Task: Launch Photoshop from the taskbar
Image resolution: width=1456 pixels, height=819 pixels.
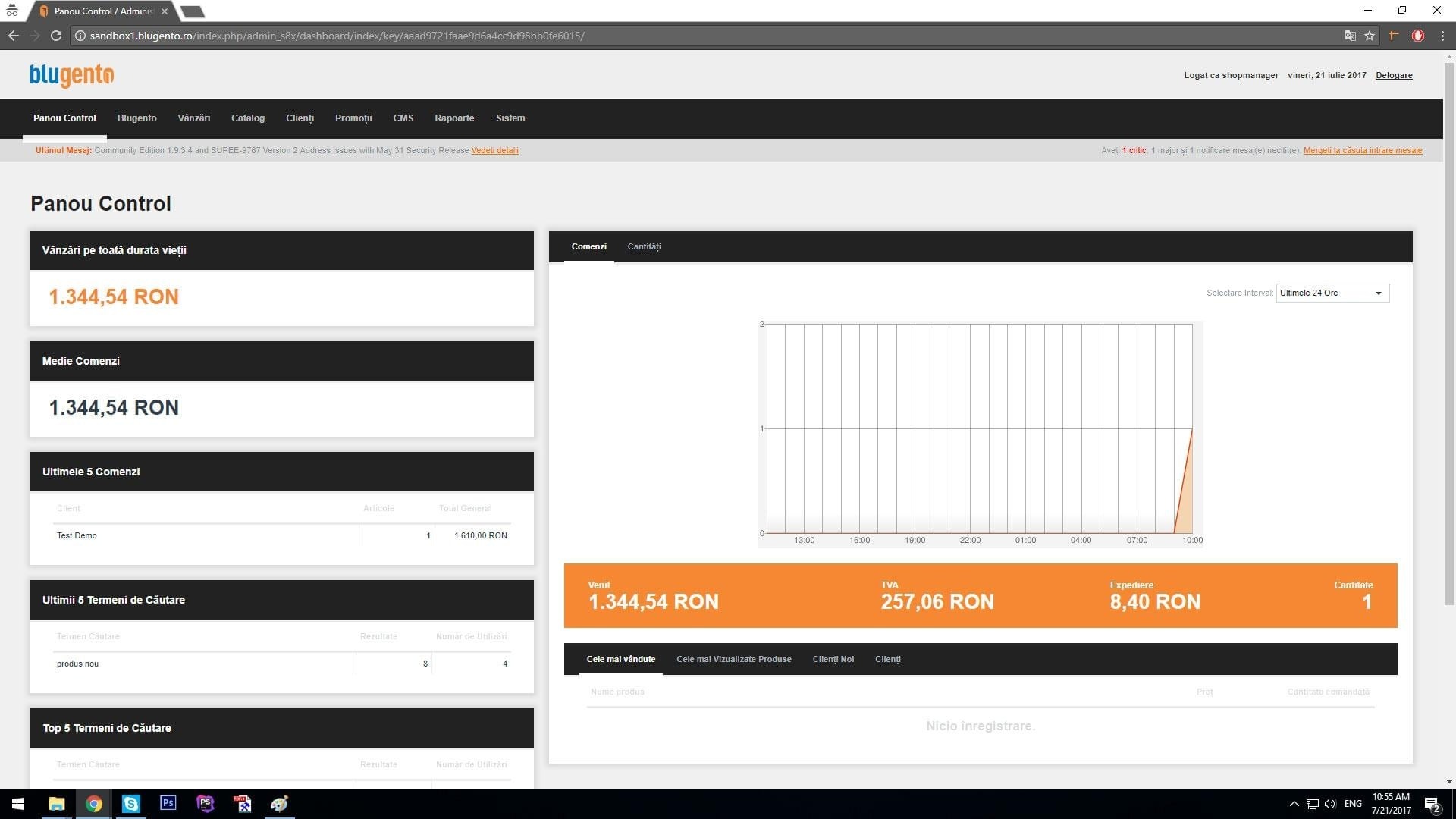Action: pyautogui.click(x=168, y=804)
